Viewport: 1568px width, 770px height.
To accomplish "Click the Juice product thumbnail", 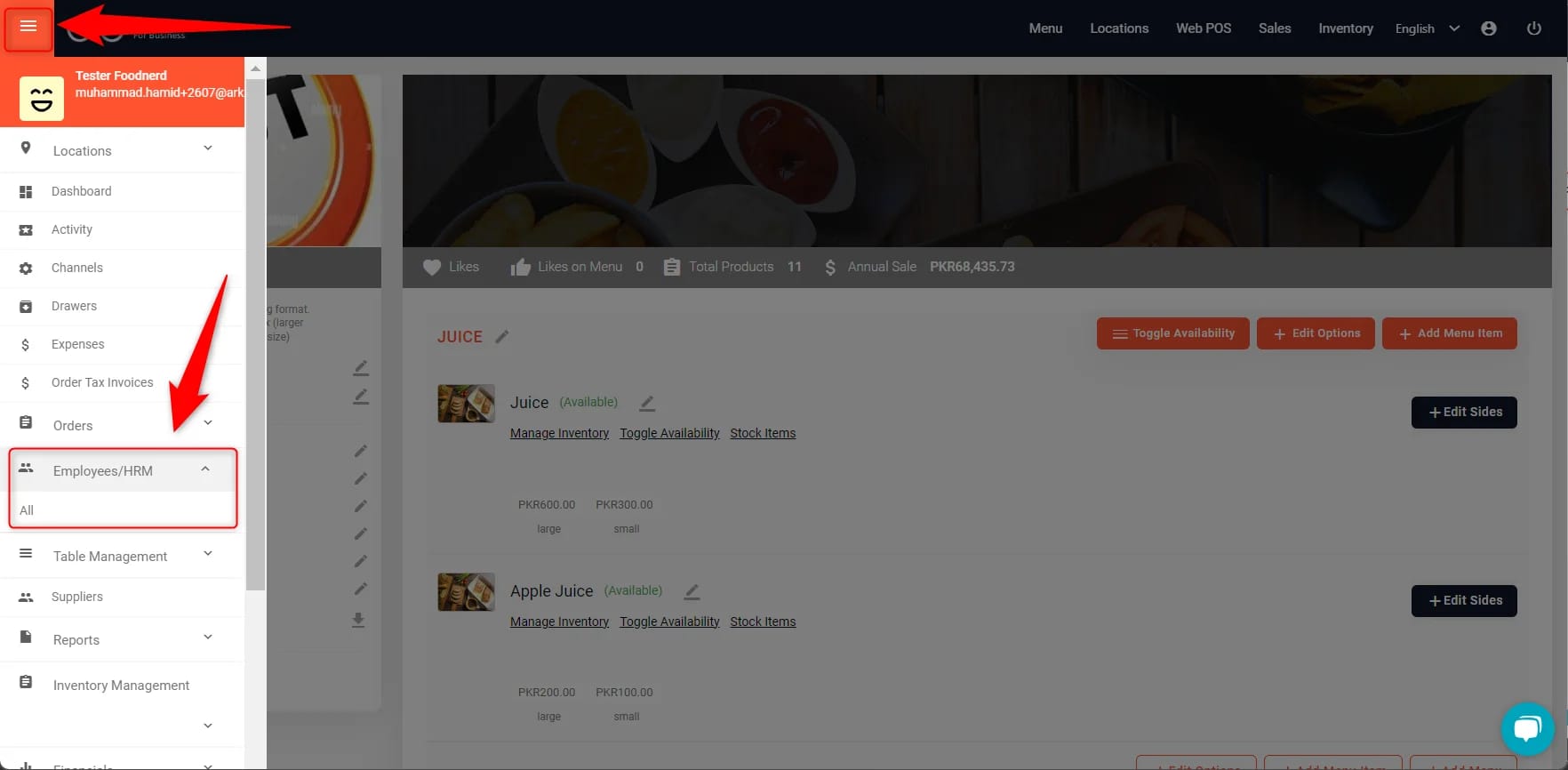I will coord(466,404).
